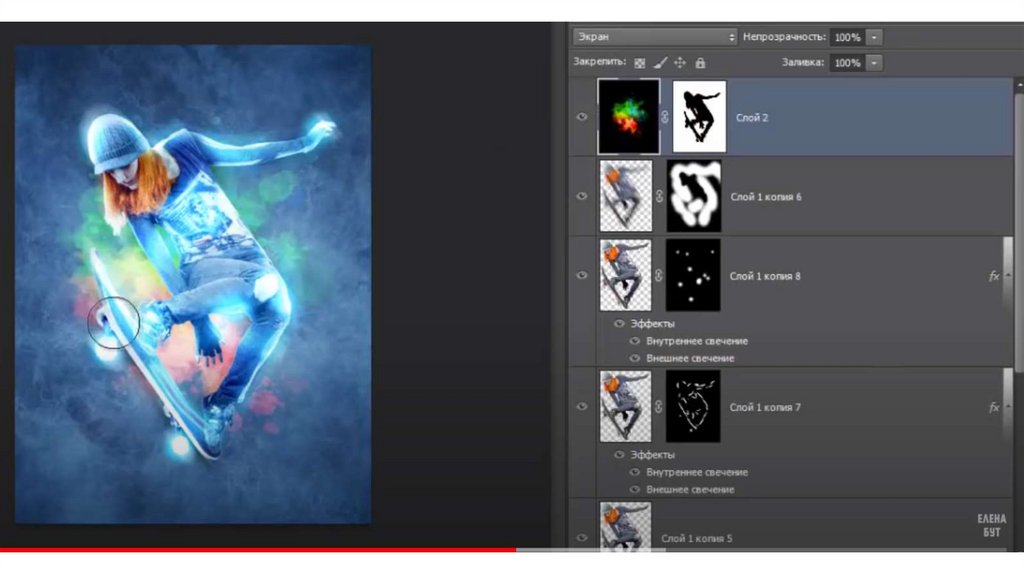
Task: Click Внутреннее свечение text under Слой 1 копия 7
Action: [697, 472]
